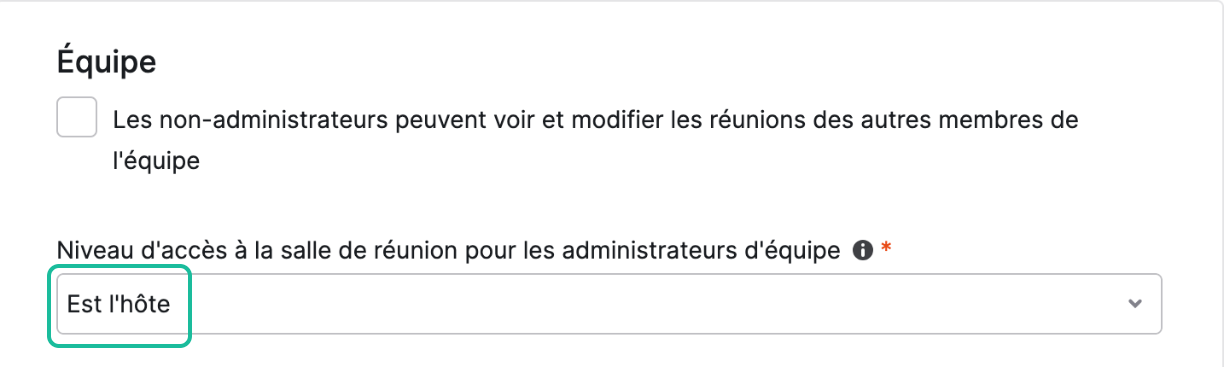Viewport: 1224px width, 367px height.
Task: Click the word "l'équipe" in the checkbox label
Action: tap(157, 161)
